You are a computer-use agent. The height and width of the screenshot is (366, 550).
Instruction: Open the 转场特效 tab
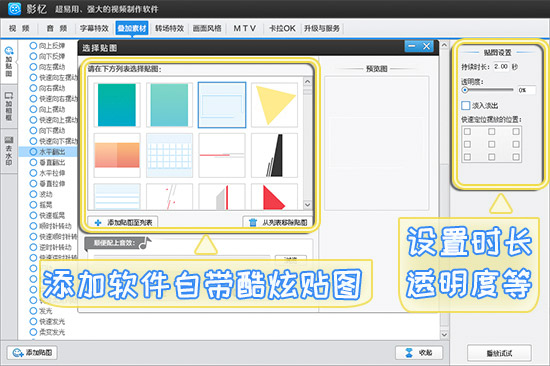169,28
